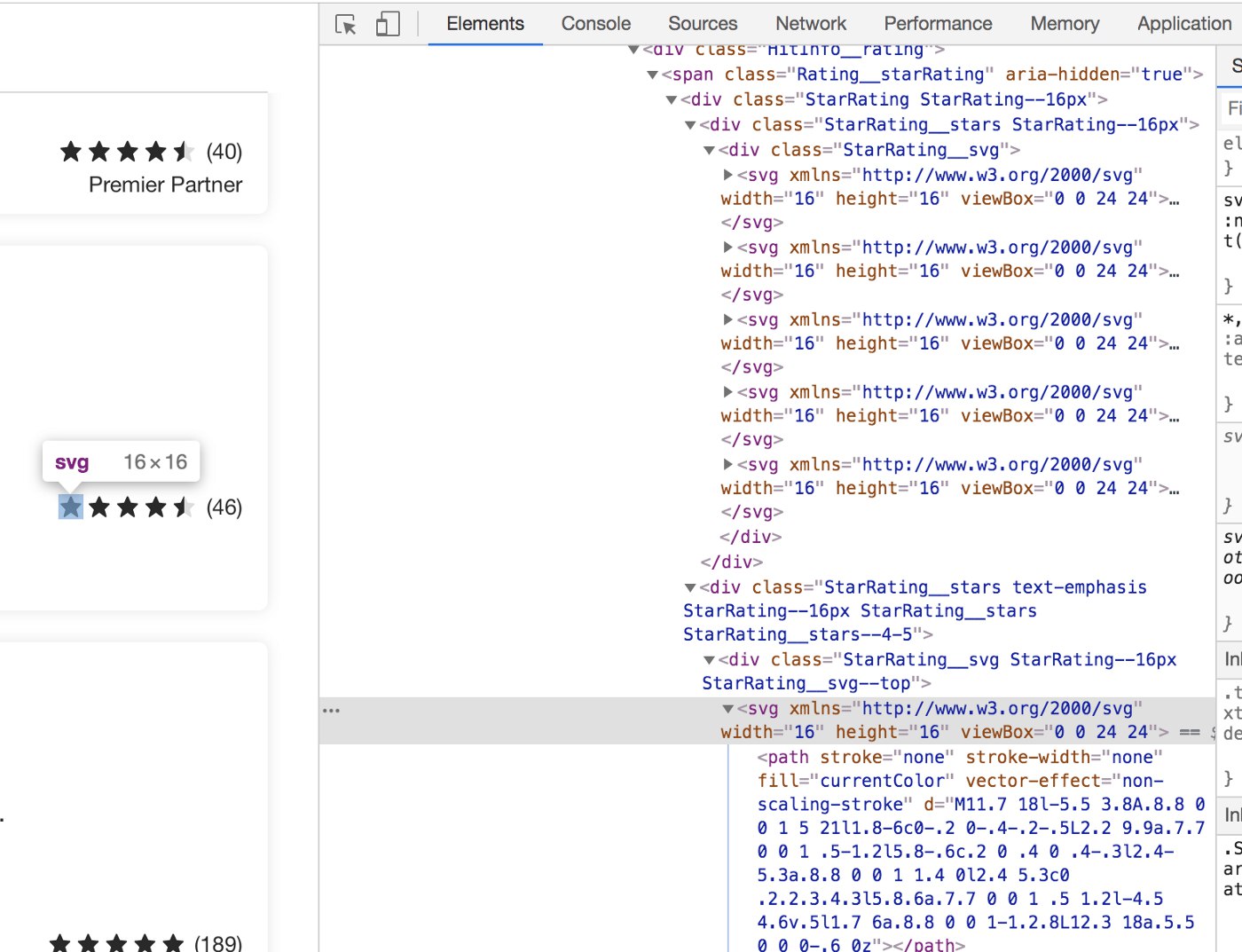Open the Sources tab
1242x952 pixels.
(702, 24)
